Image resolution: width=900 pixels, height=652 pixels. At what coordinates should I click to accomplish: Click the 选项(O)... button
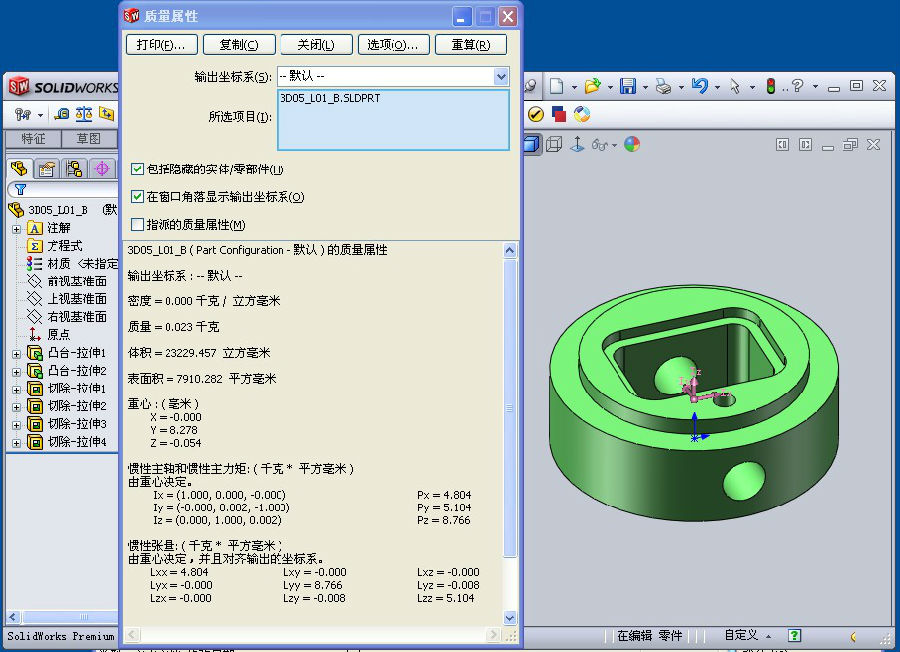click(x=393, y=45)
